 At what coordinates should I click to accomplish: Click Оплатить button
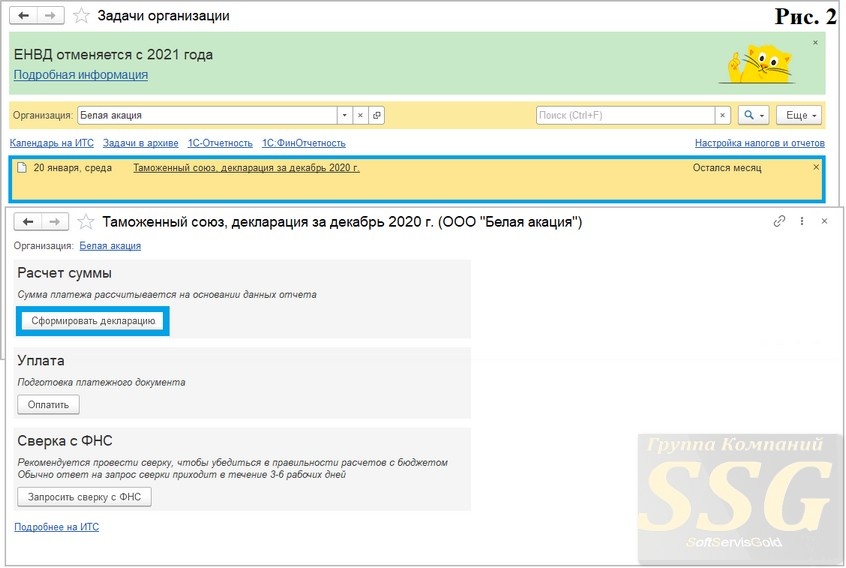(x=48, y=405)
